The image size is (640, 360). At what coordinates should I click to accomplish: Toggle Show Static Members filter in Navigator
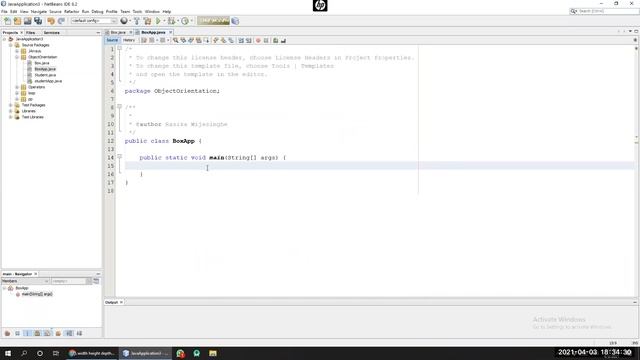pos(27,333)
